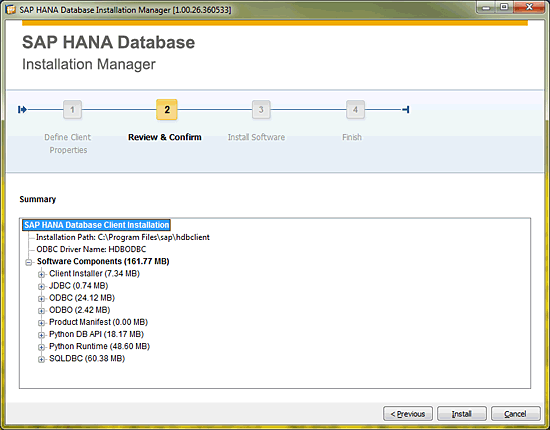Click the step 3 Install Software box

point(261,110)
